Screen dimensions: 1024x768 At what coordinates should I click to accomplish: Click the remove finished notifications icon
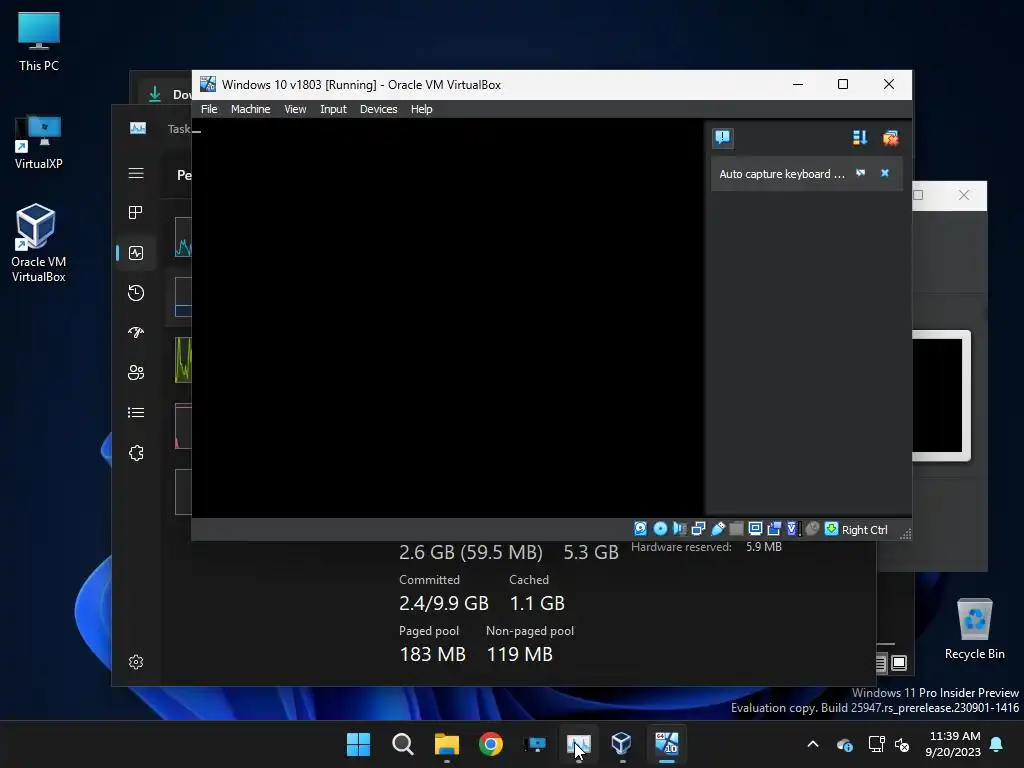pyautogui.click(x=890, y=137)
